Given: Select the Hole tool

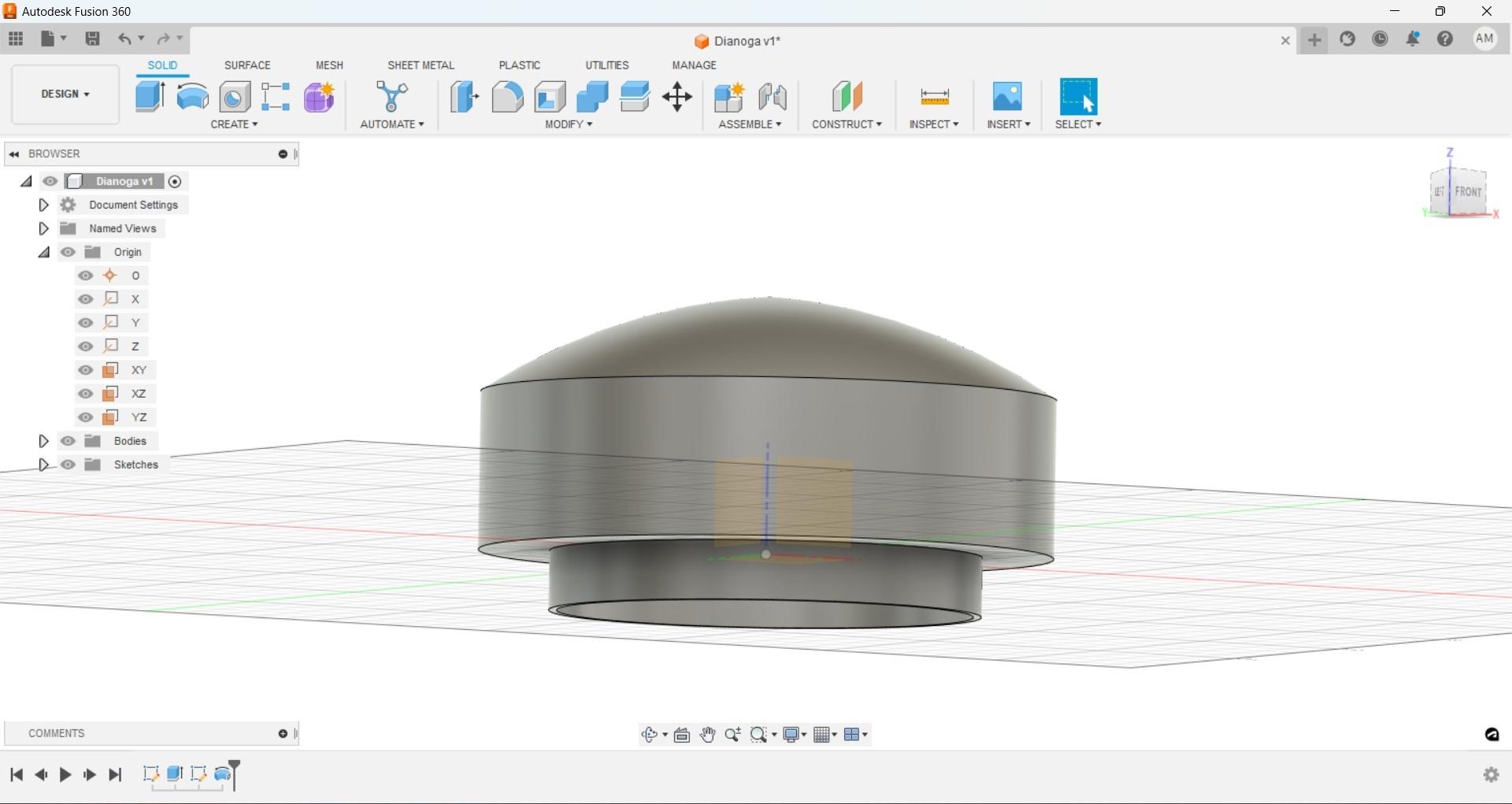Looking at the screenshot, I should point(235,97).
